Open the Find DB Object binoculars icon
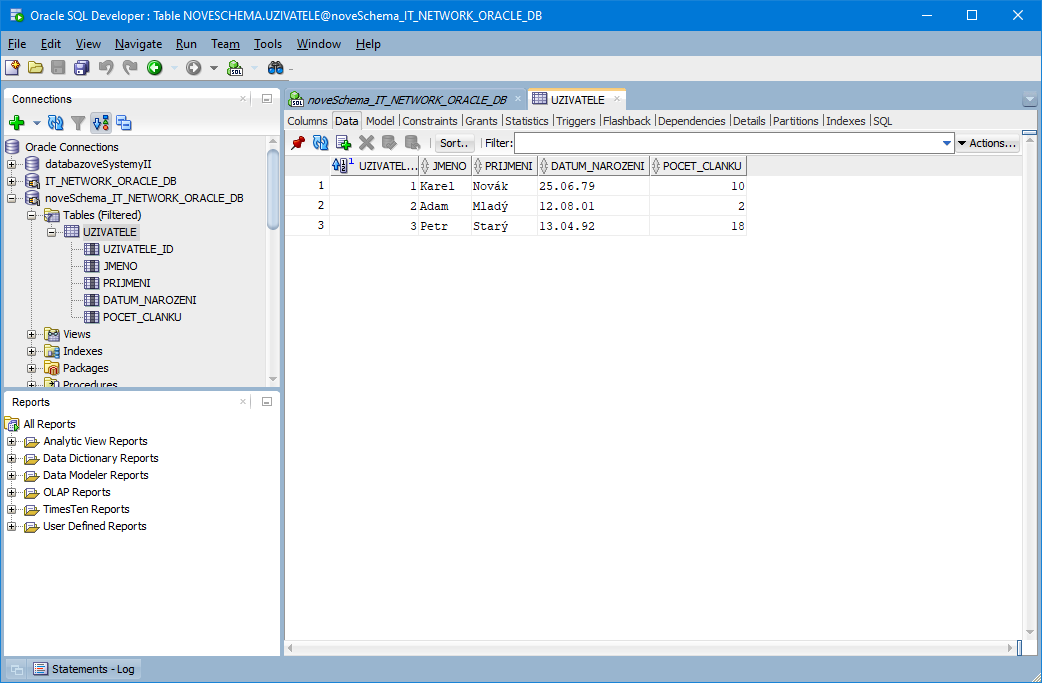Viewport: 1042px width, 683px height. (x=276, y=68)
